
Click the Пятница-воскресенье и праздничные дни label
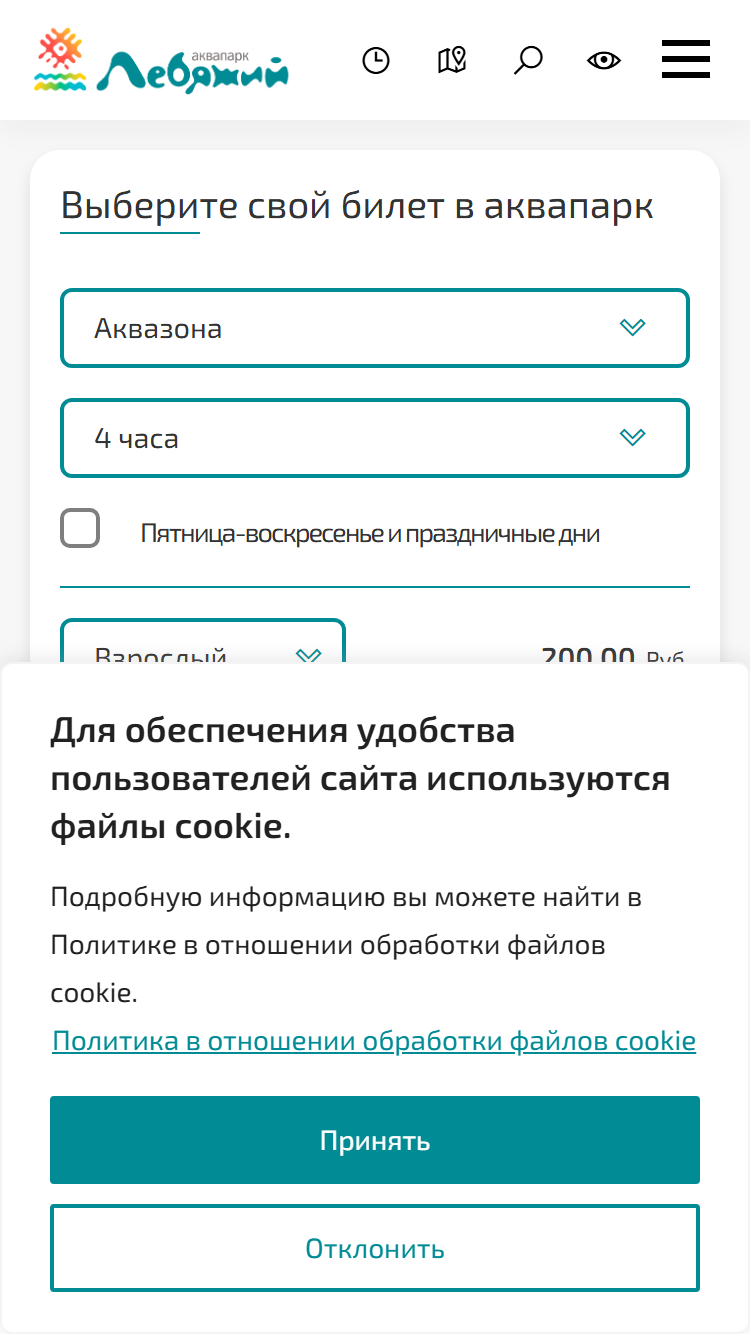(x=370, y=534)
